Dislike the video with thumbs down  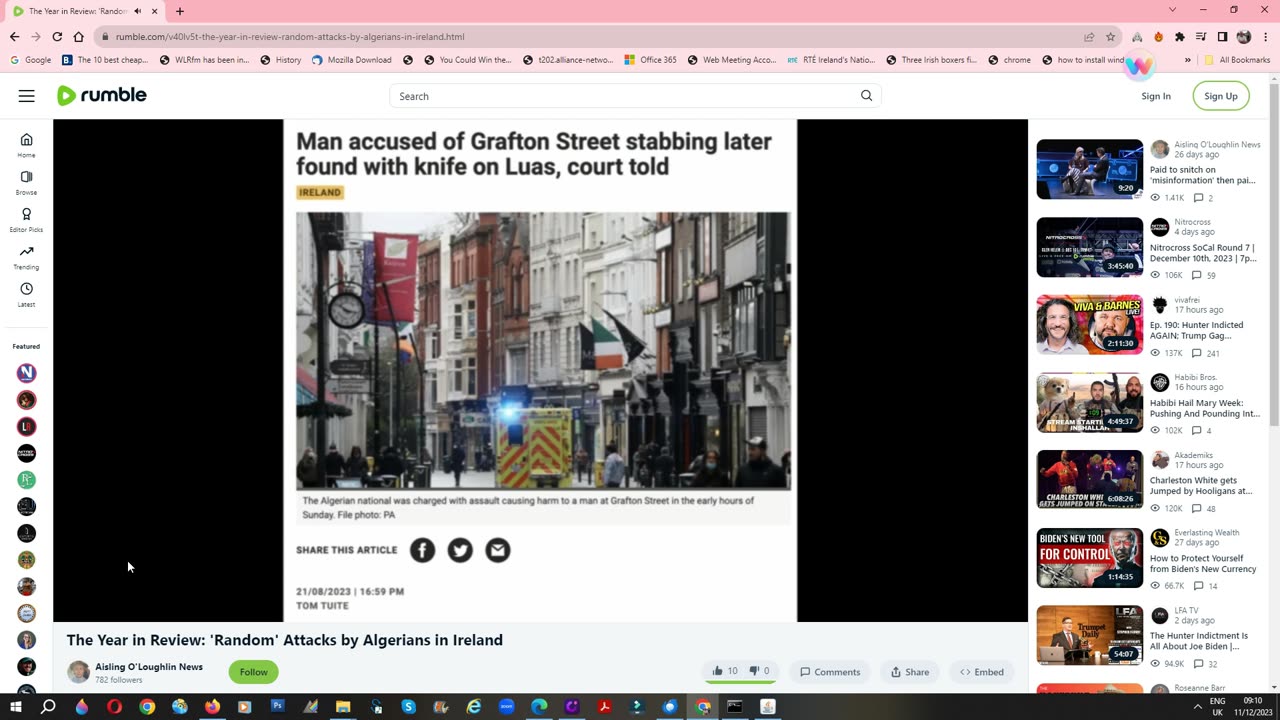click(759, 672)
